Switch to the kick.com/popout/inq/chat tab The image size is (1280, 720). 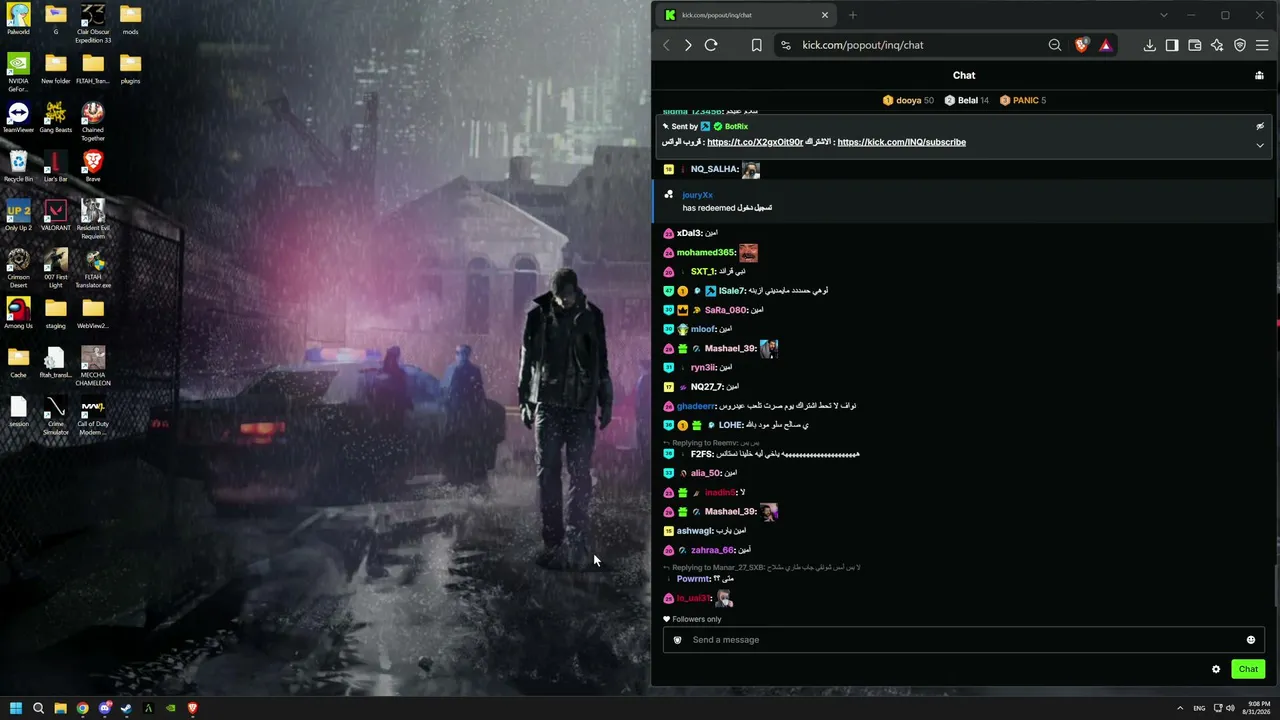point(747,15)
